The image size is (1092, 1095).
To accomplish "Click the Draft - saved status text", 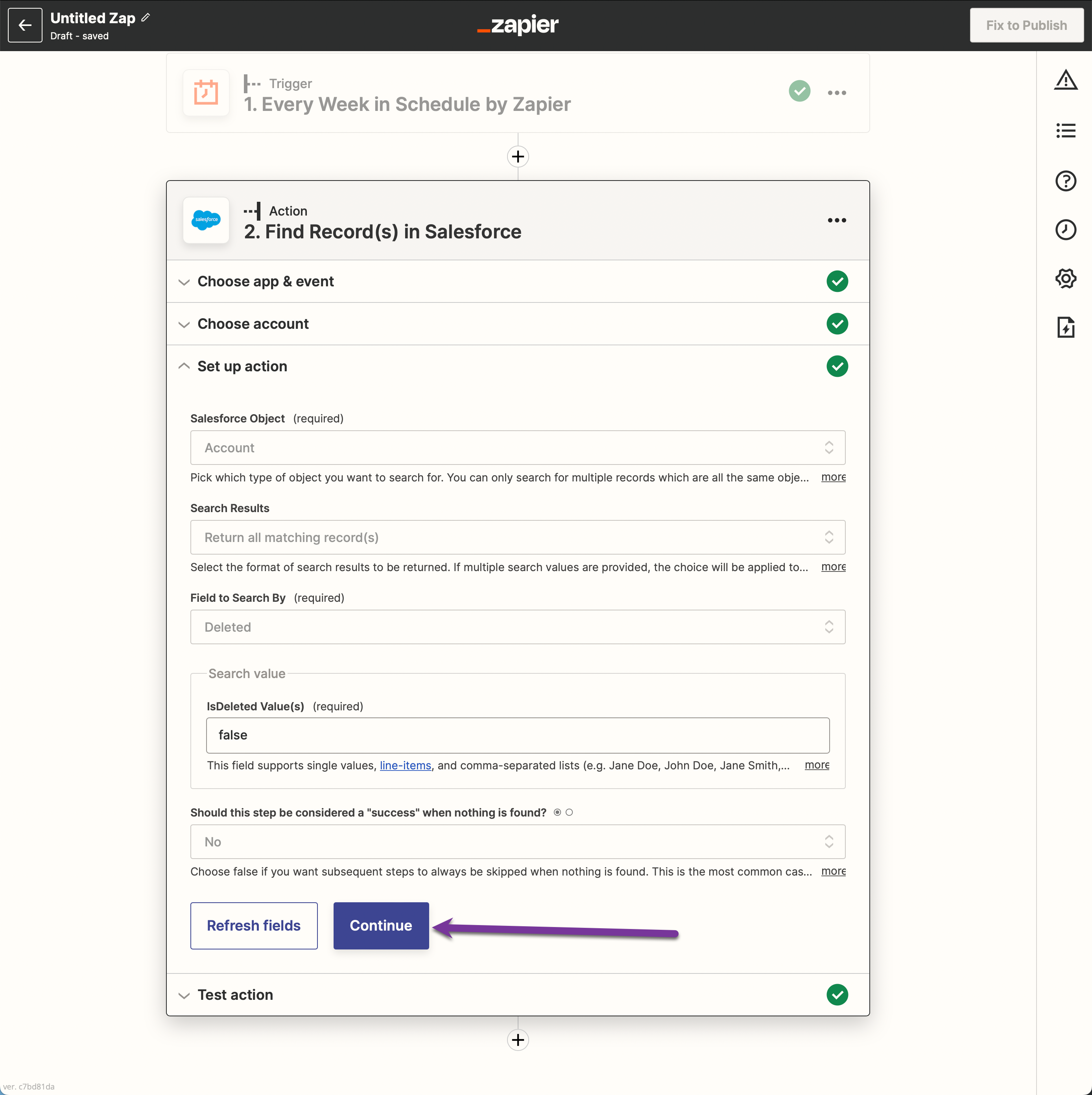I will [x=79, y=36].
